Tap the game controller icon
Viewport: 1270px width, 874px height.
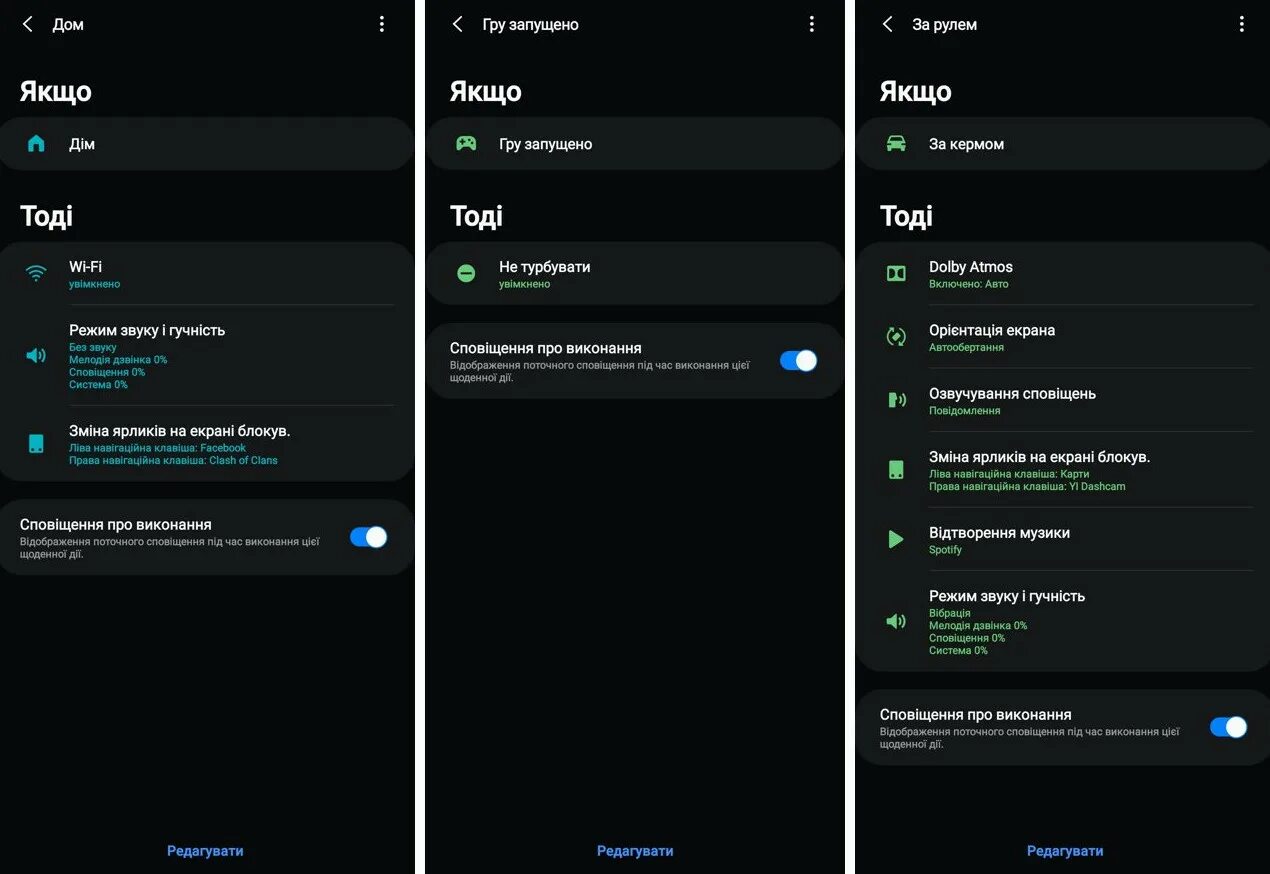(x=466, y=144)
